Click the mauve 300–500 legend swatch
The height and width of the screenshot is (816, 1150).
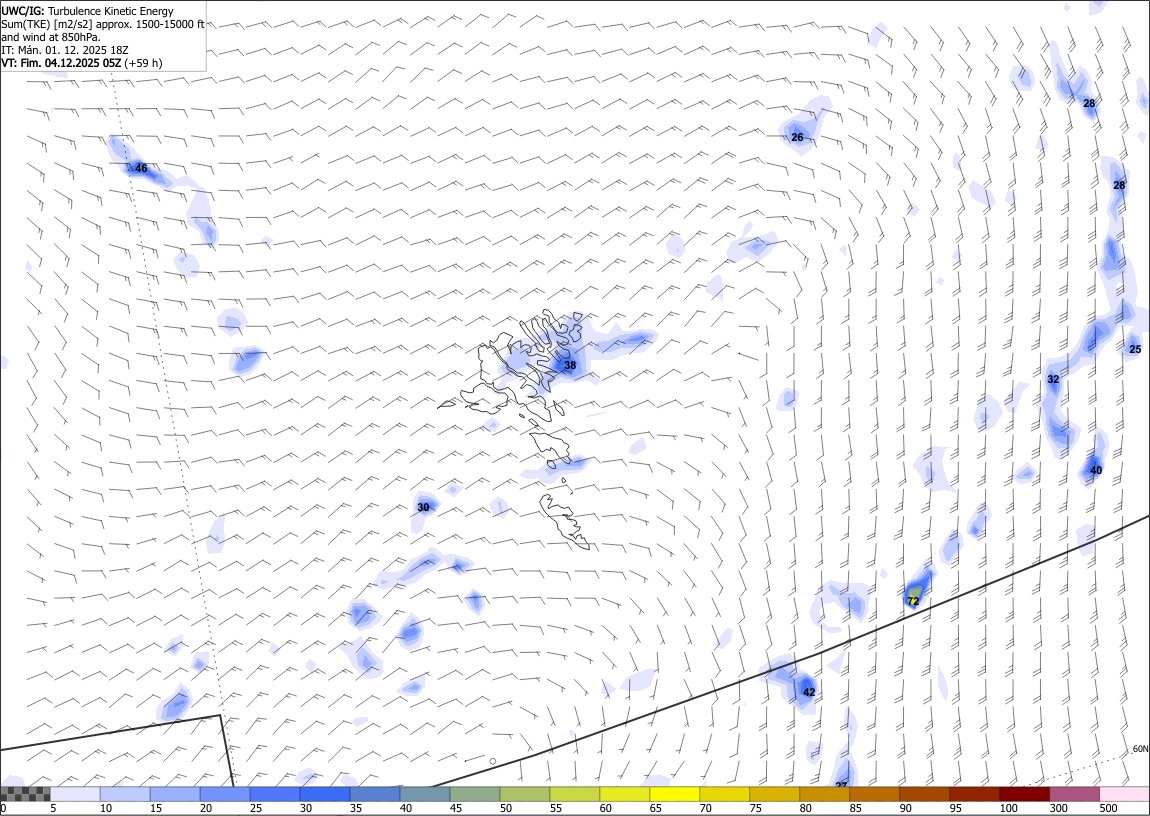coord(1074,794)
